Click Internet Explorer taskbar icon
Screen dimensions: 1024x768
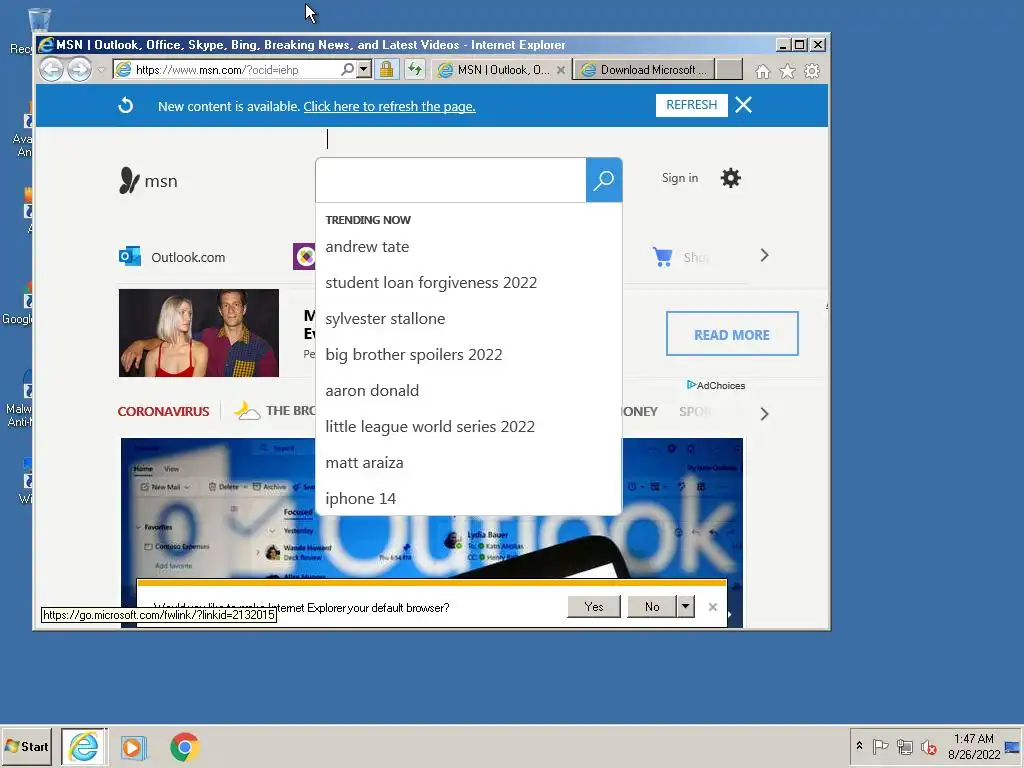[84, 746]
